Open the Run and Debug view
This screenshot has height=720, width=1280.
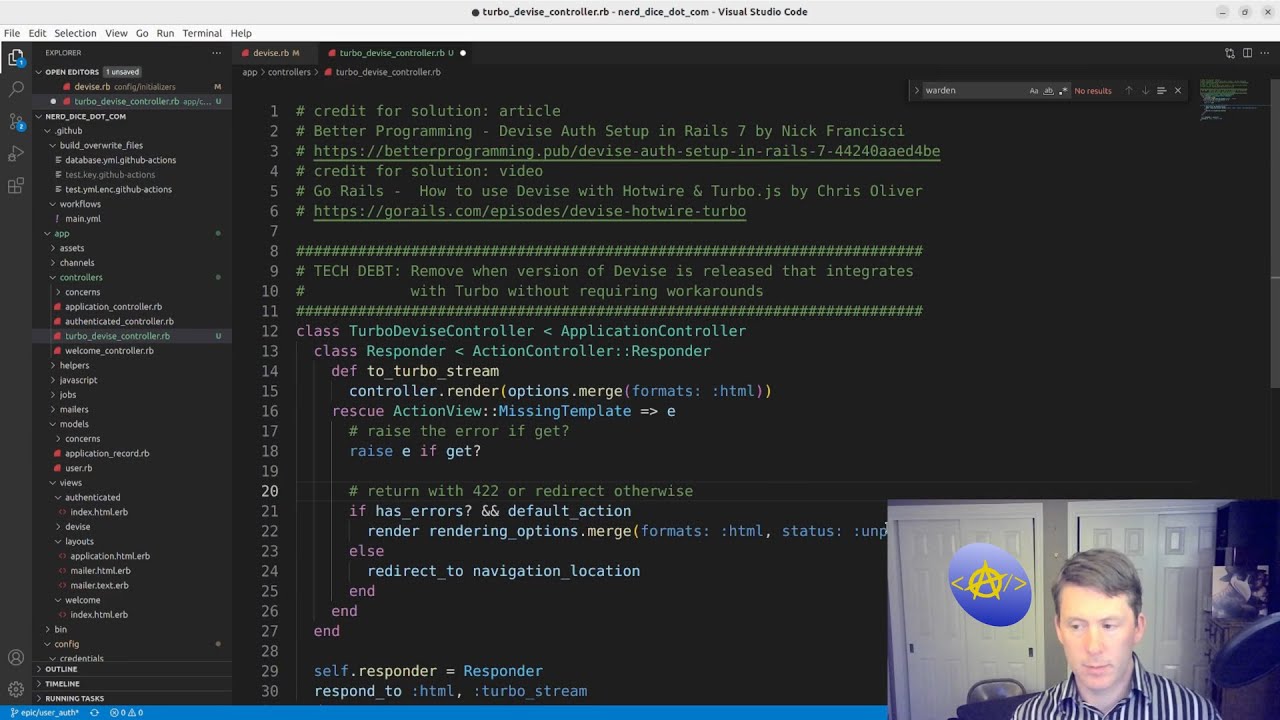pos(16,154)
